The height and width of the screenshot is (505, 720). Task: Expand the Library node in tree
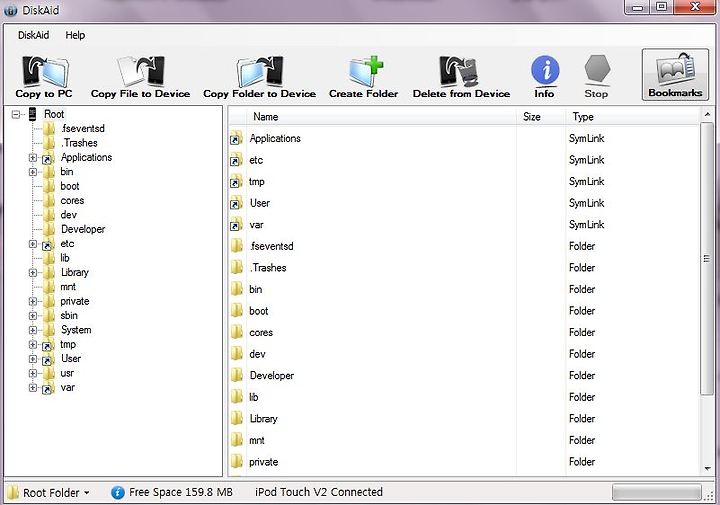(33, 272)
